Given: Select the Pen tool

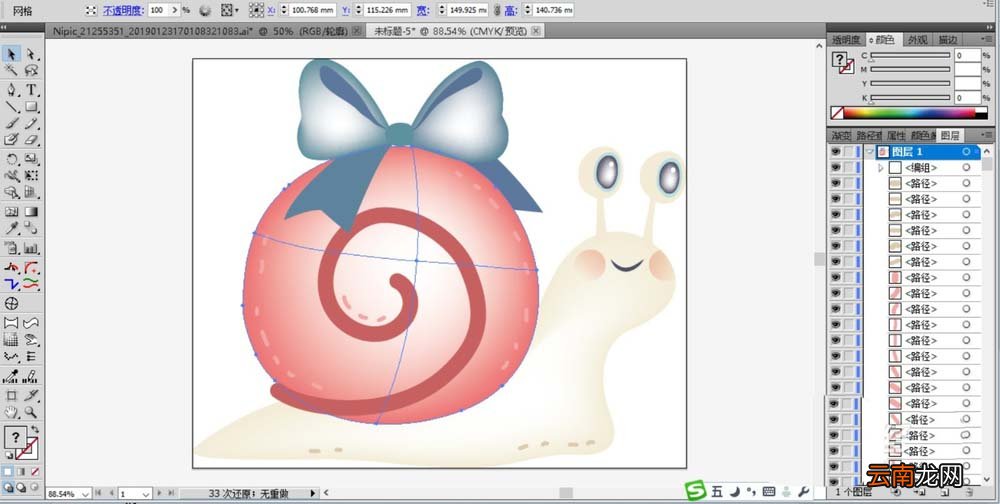Looking at the screenshot, I should tap(11, 89).
